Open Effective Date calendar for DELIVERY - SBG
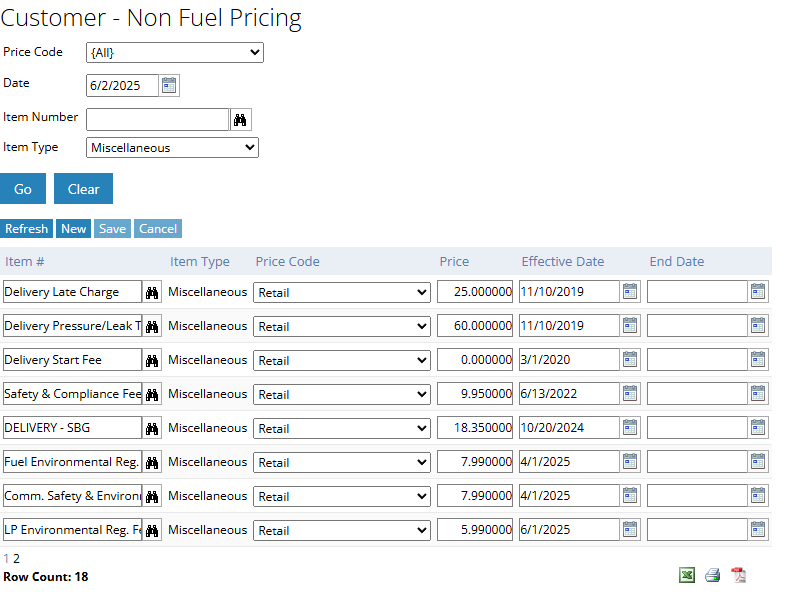Screen dimensions: 791x610 coord(630,428)
